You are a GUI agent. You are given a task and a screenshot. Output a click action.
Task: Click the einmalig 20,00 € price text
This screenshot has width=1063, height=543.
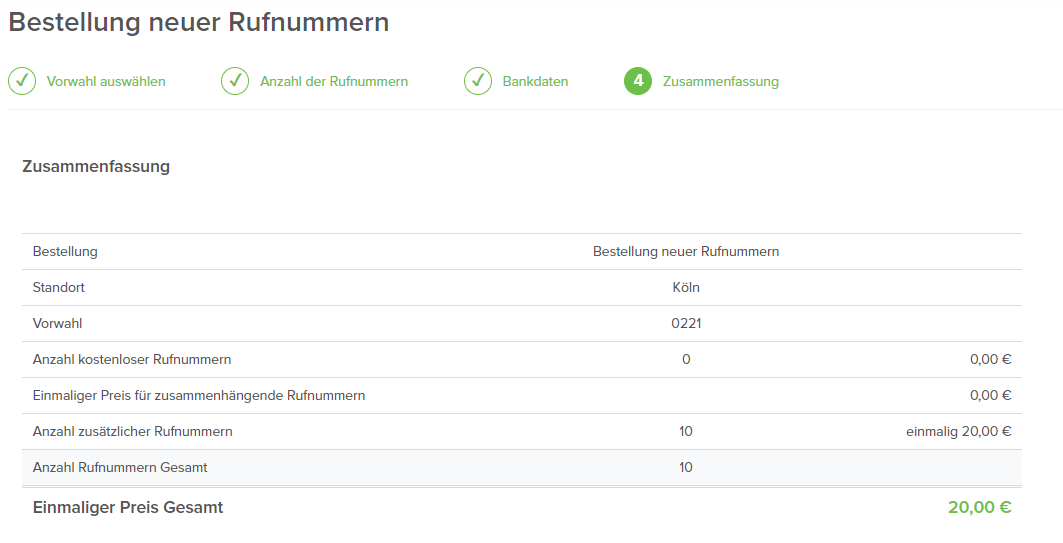pyautogui.click(x=959, y=431)
